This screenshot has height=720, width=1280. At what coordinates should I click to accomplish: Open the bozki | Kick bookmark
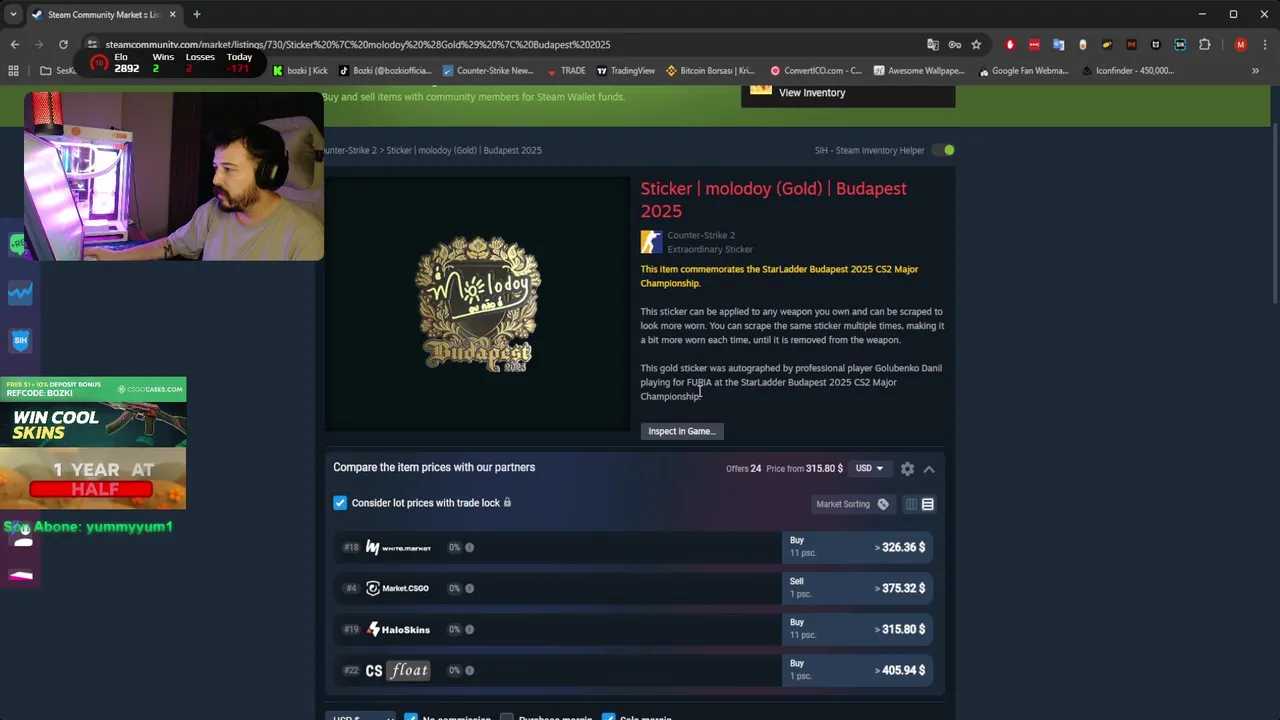(300, 71)
